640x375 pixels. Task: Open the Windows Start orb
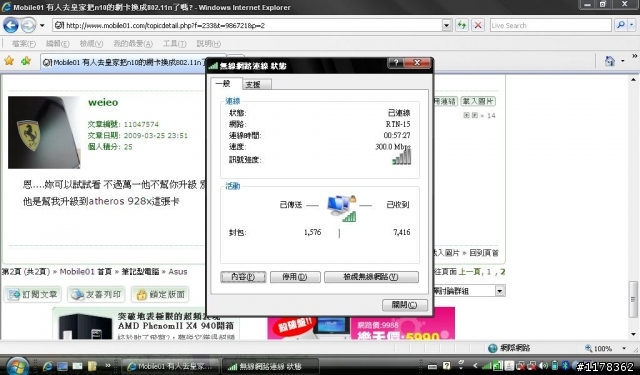coord(17,366)
